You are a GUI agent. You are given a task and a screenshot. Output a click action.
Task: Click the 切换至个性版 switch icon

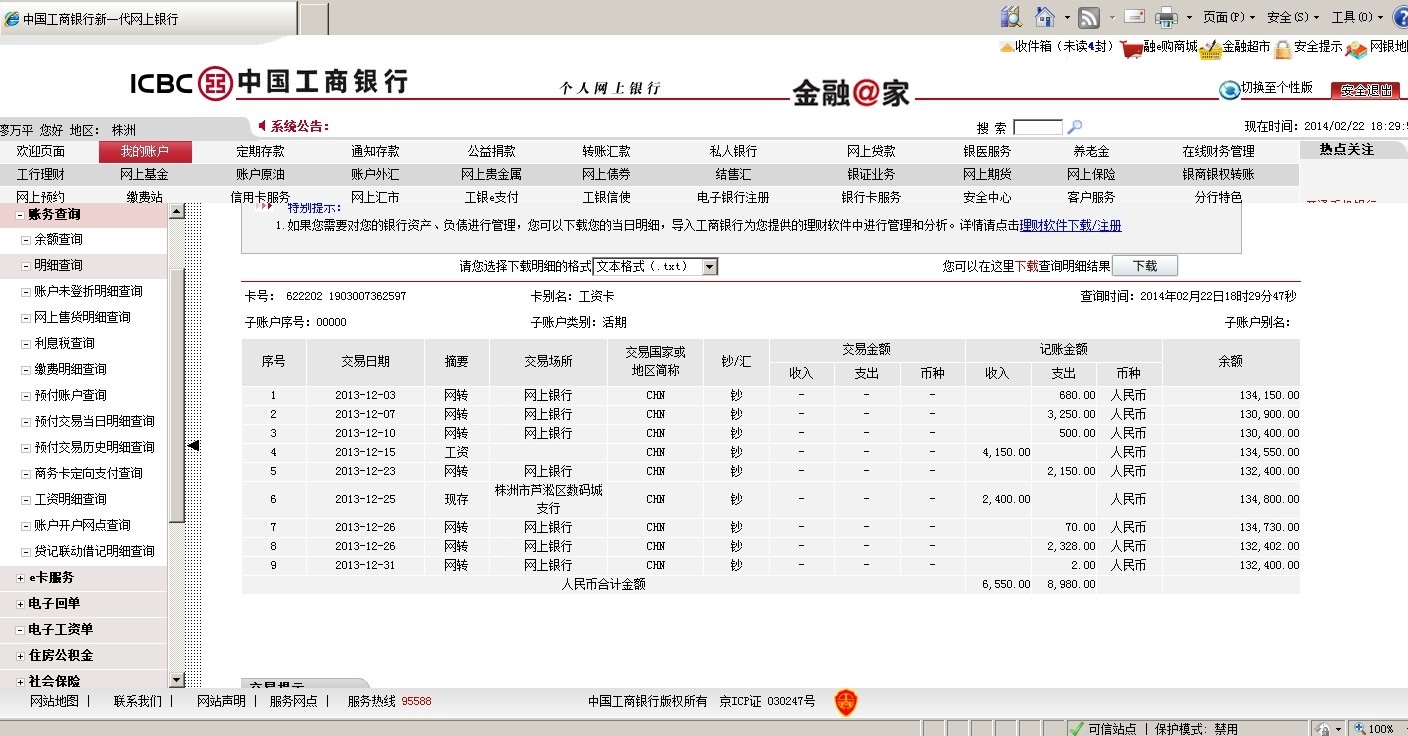click(x=1228, y=90)
